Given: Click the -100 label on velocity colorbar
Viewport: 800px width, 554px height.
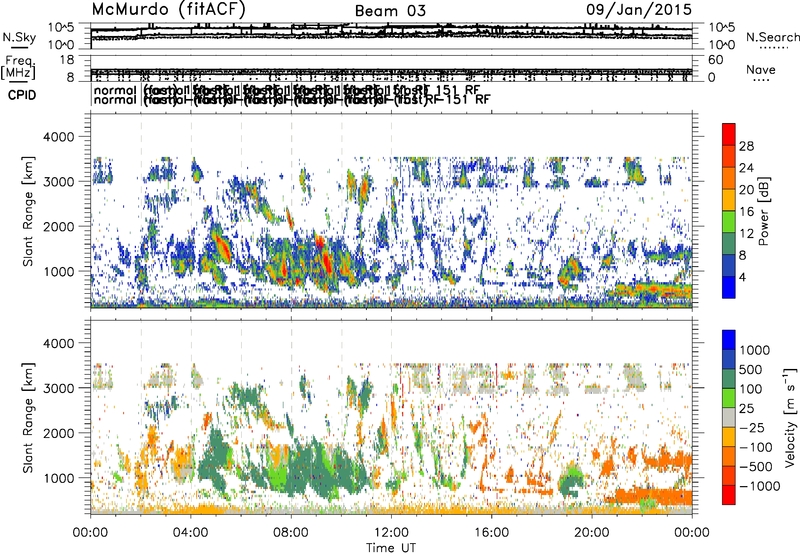Looking at the screenshot, I should (756, 447).
